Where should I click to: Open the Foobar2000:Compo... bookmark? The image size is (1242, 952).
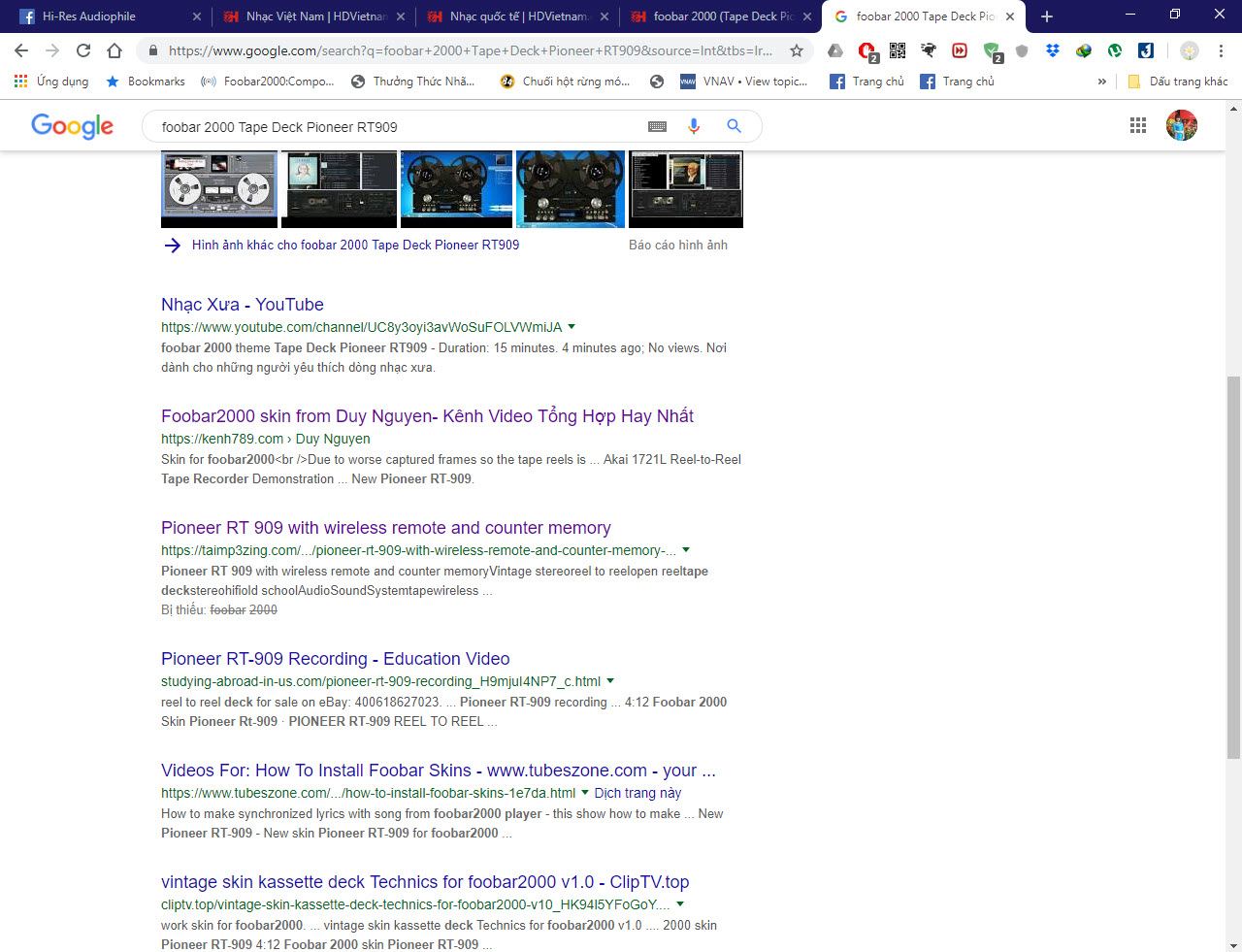click(x=268, y=82)
